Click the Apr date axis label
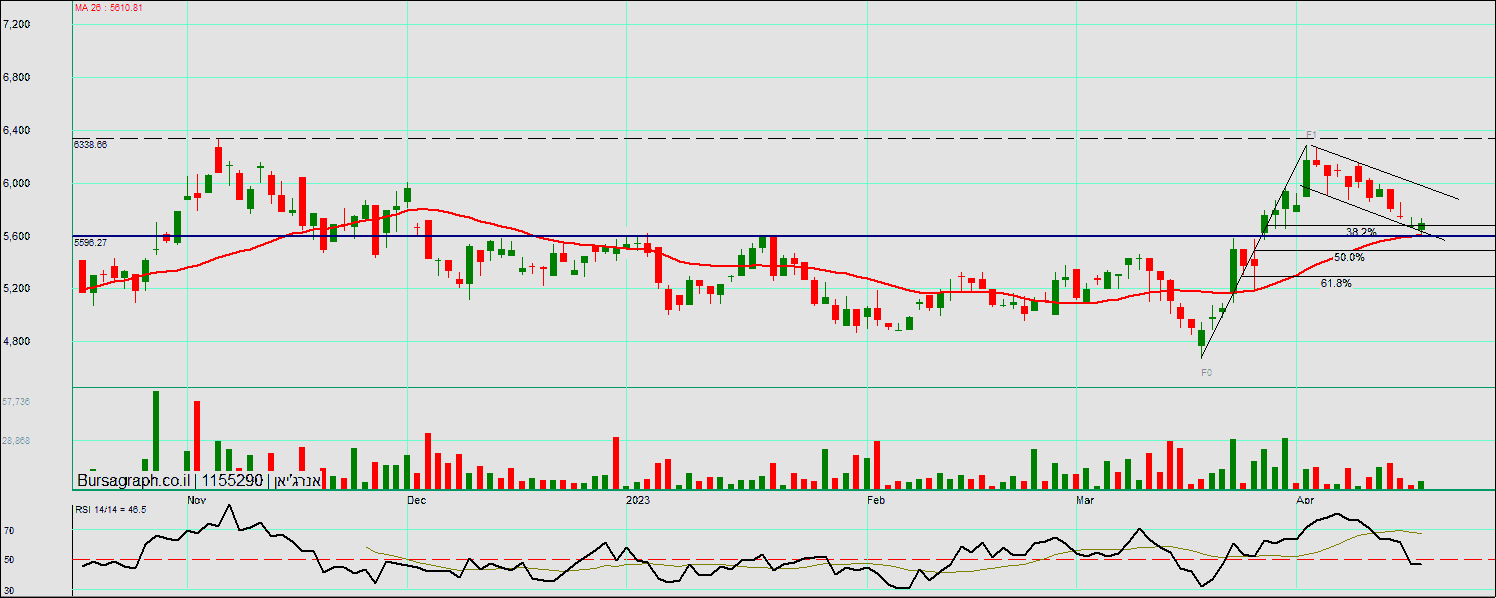The height and width of the screenshot is (598, 1496). pos(1305,498)
